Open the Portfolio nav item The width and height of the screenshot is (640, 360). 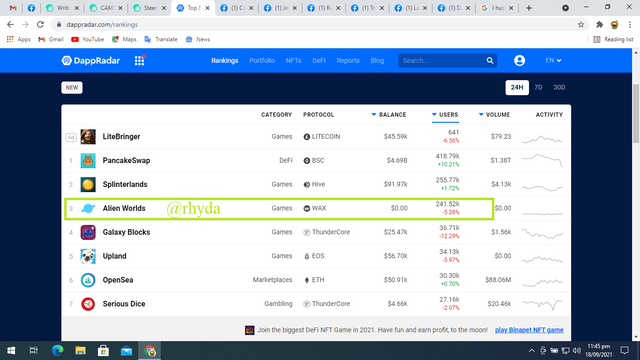[x=262, y=60]
